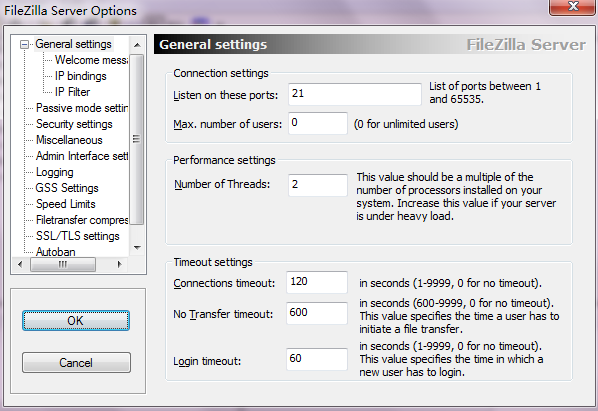
Task: Open the Welcome message page
Action: 91,60
